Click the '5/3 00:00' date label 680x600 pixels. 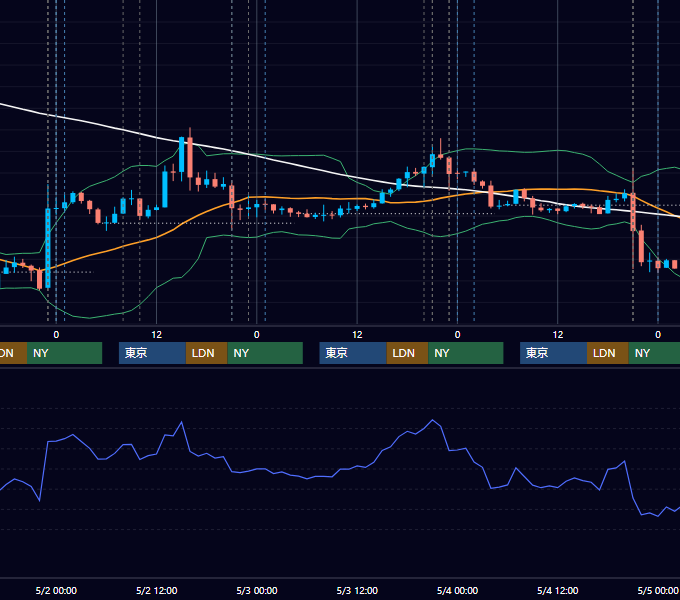pyautogui.click(x=257, y=590)
